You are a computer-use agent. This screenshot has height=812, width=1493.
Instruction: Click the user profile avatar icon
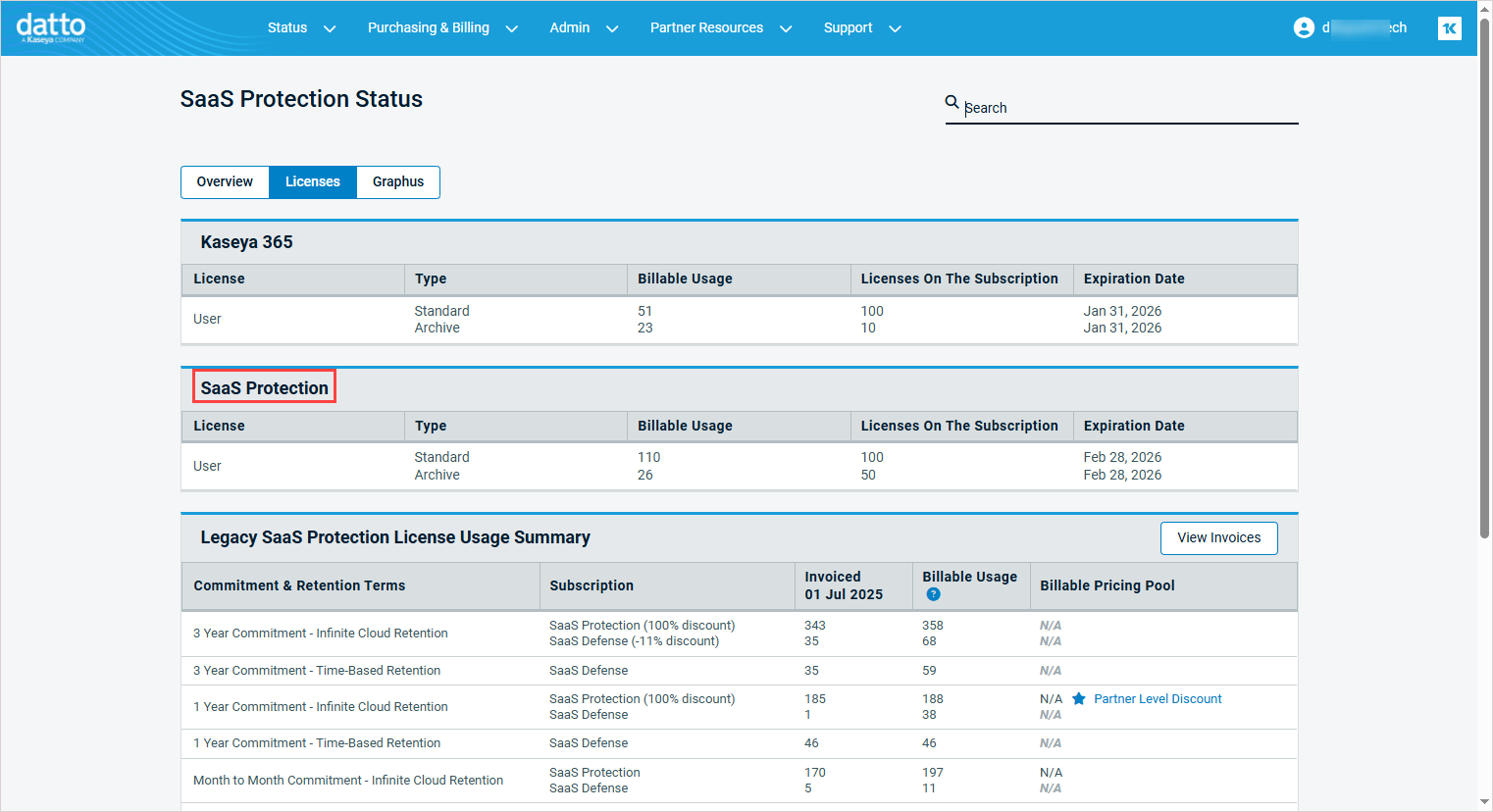(1304, 27)
